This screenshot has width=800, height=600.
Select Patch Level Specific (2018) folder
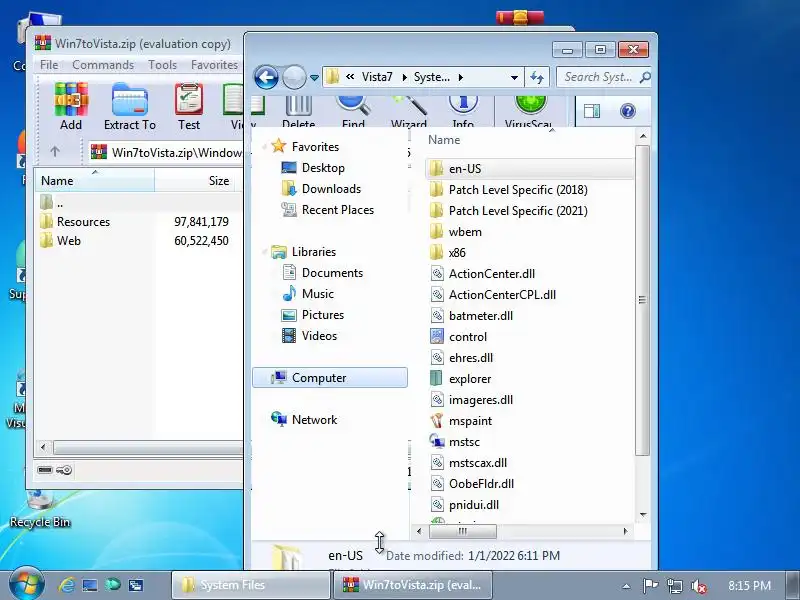(x=518, y=190)
